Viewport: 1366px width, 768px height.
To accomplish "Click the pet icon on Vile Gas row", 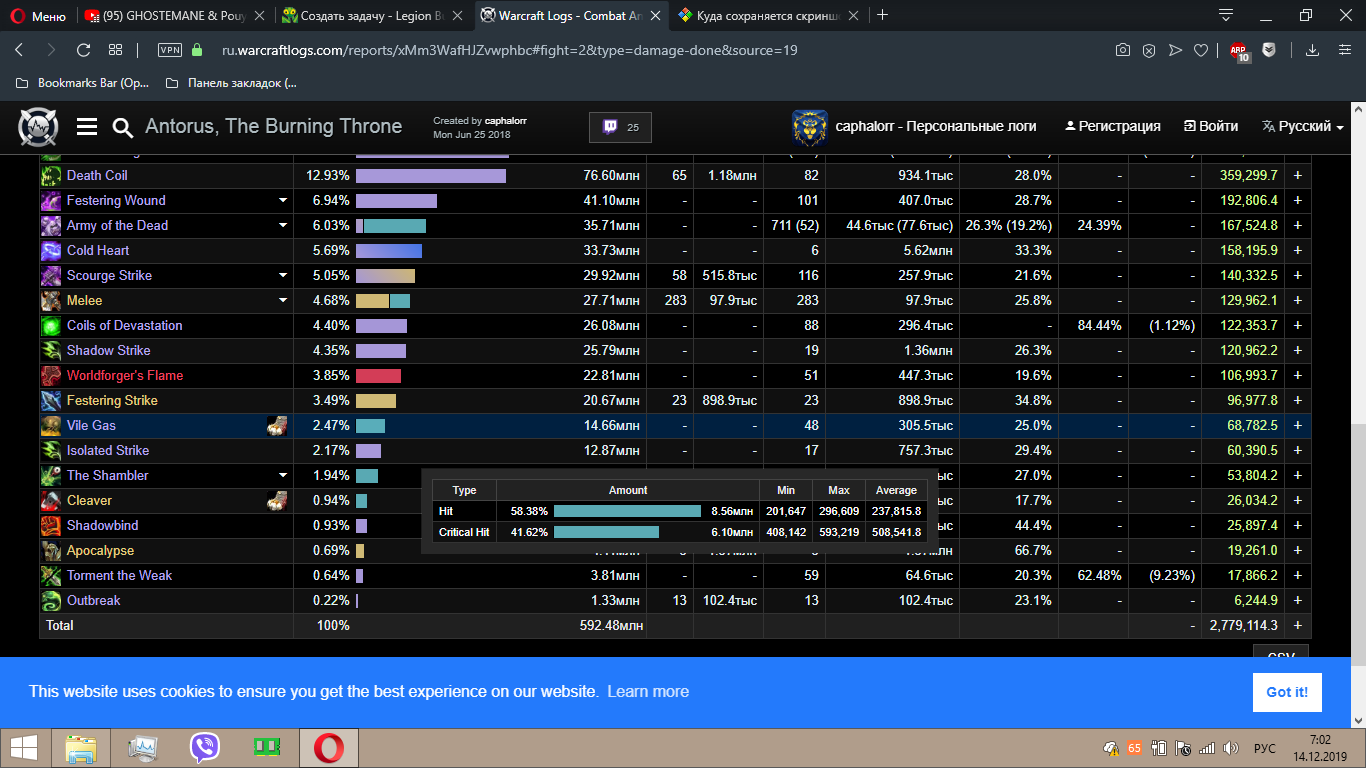I will tap(277, 426).
